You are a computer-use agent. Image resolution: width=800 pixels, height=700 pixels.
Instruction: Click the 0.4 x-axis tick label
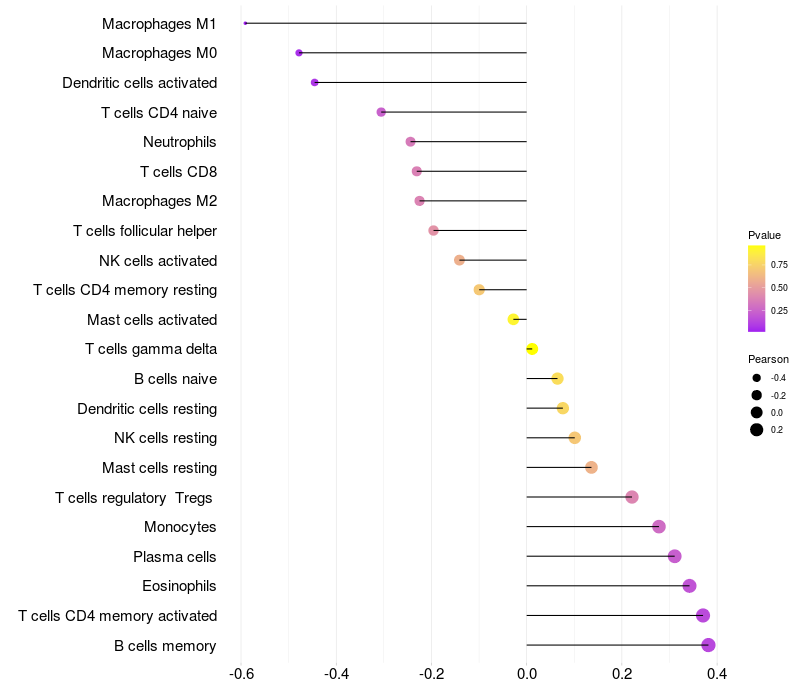click(x=717, y=674)
